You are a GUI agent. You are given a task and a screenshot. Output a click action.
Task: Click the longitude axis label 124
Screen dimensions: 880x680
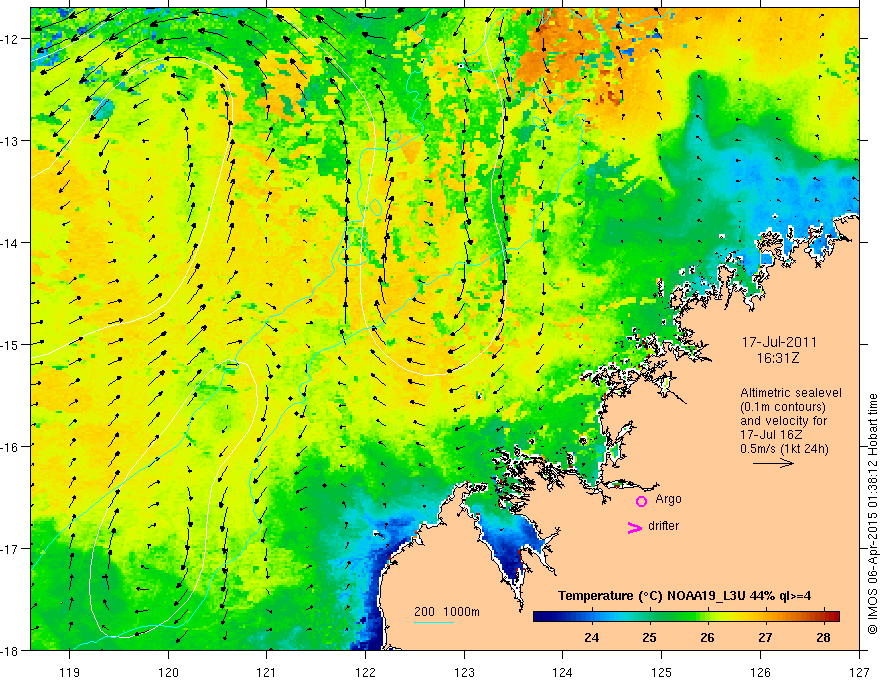pos(563,672)
